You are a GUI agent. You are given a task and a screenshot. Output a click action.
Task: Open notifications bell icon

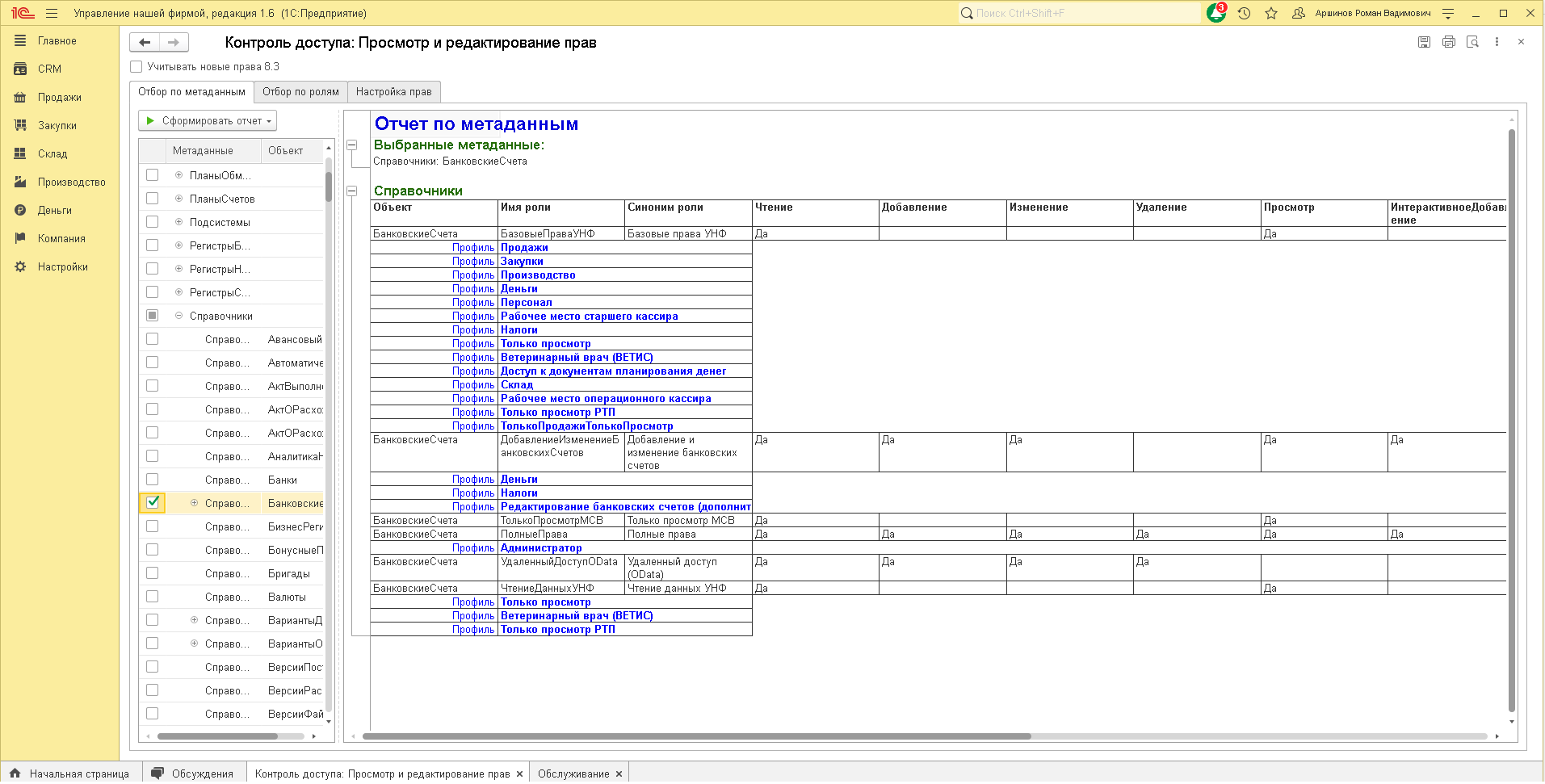[x=1216, y=13]
